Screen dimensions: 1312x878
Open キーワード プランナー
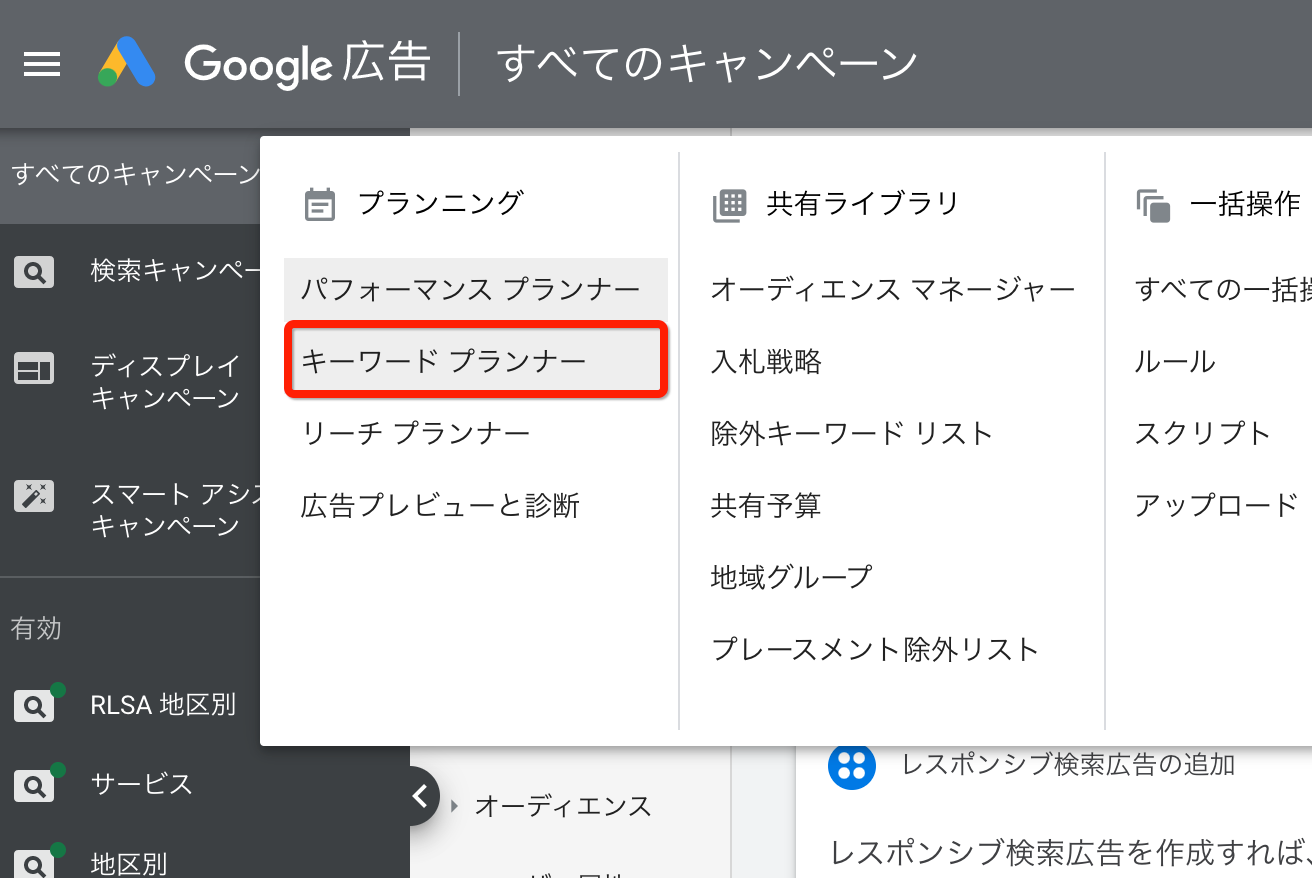pyautogui.click(x=476, y=361)
